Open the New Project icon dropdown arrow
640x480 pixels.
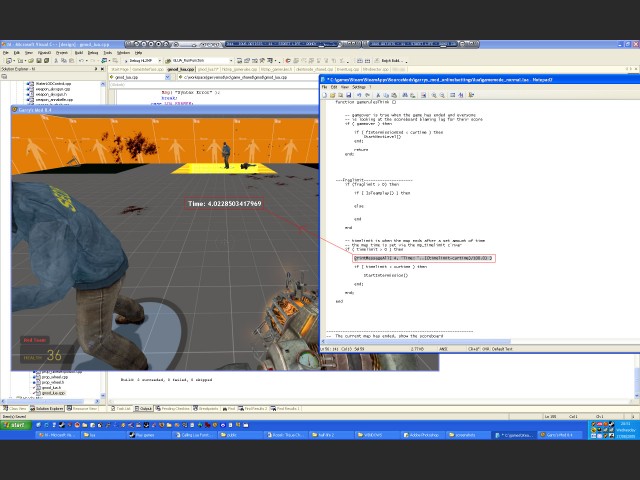pos(14,61)
